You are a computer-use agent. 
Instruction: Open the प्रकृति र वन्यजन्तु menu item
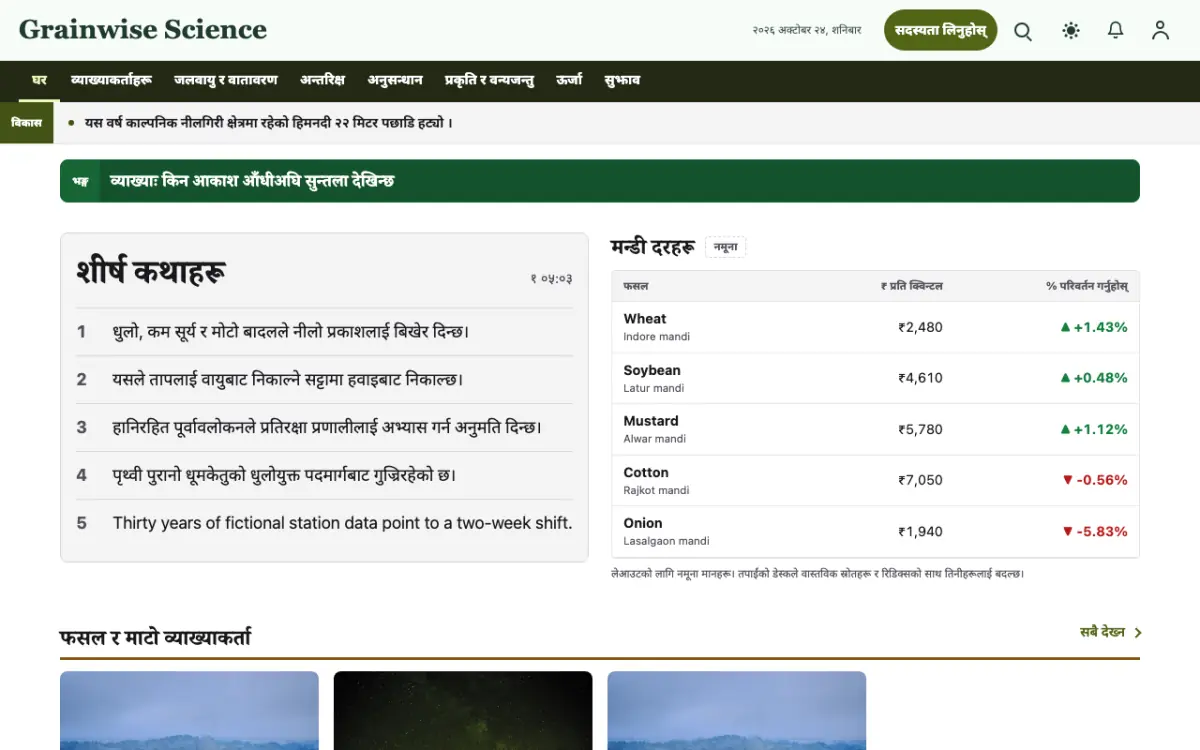(489, 80)
